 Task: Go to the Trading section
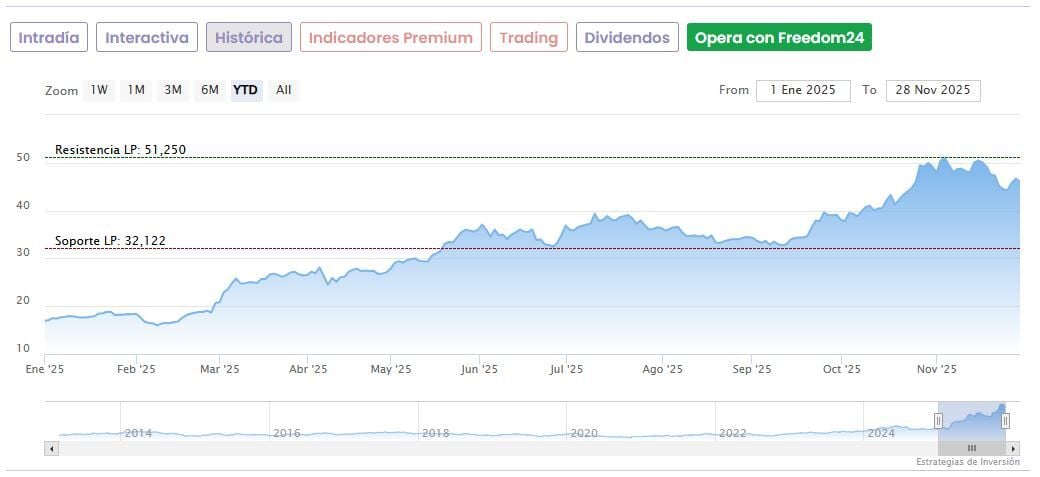coord(528,38)
